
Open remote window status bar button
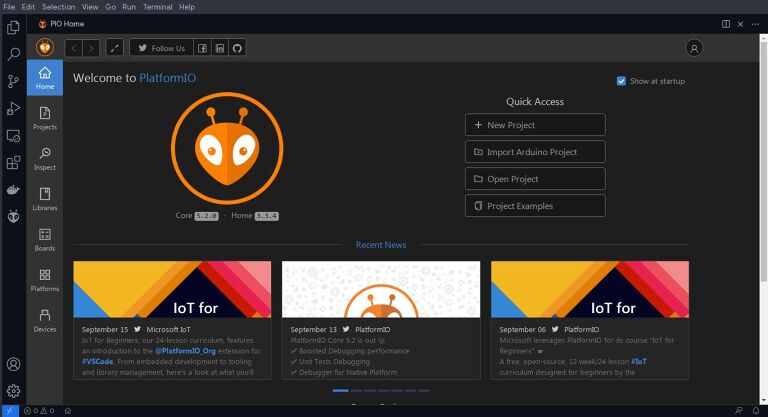(x=9, y=411)
